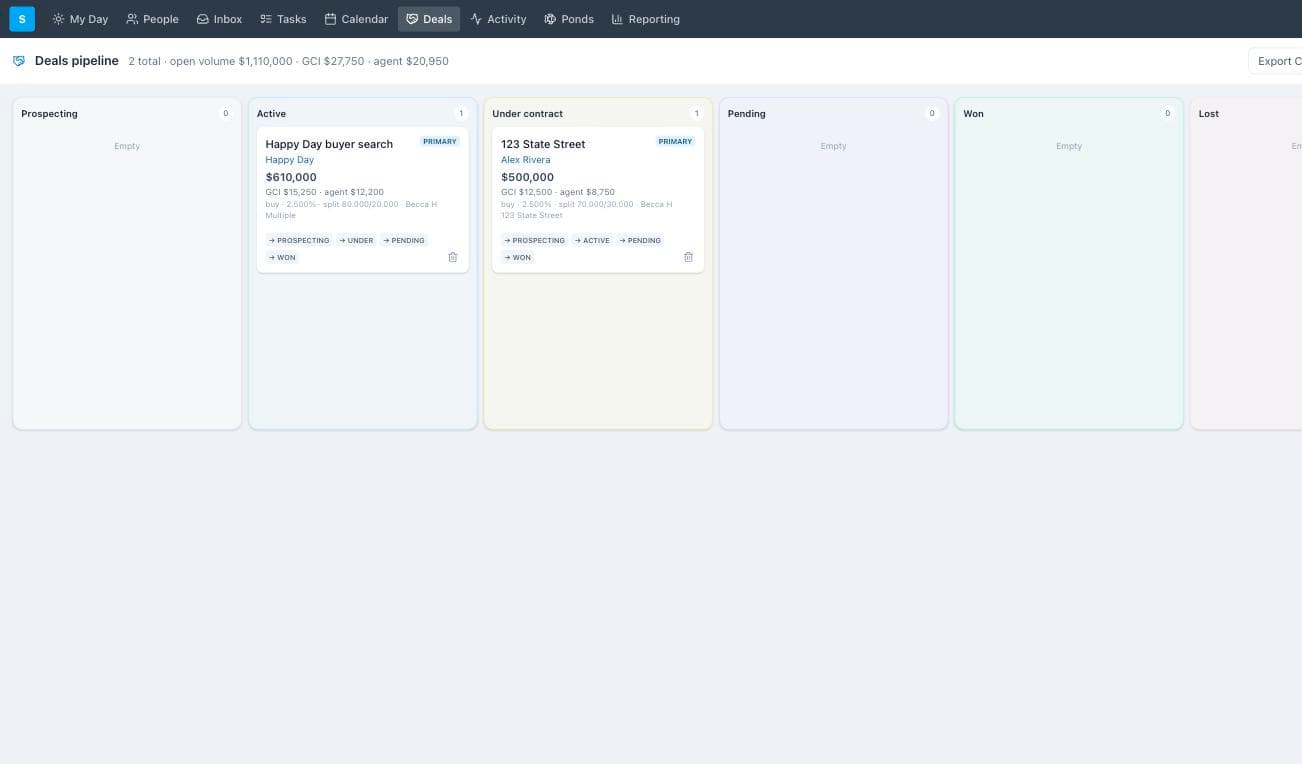This screenshot has width=1302, height=764.
Task: Open My Day from top navigation
Action: 80,19
